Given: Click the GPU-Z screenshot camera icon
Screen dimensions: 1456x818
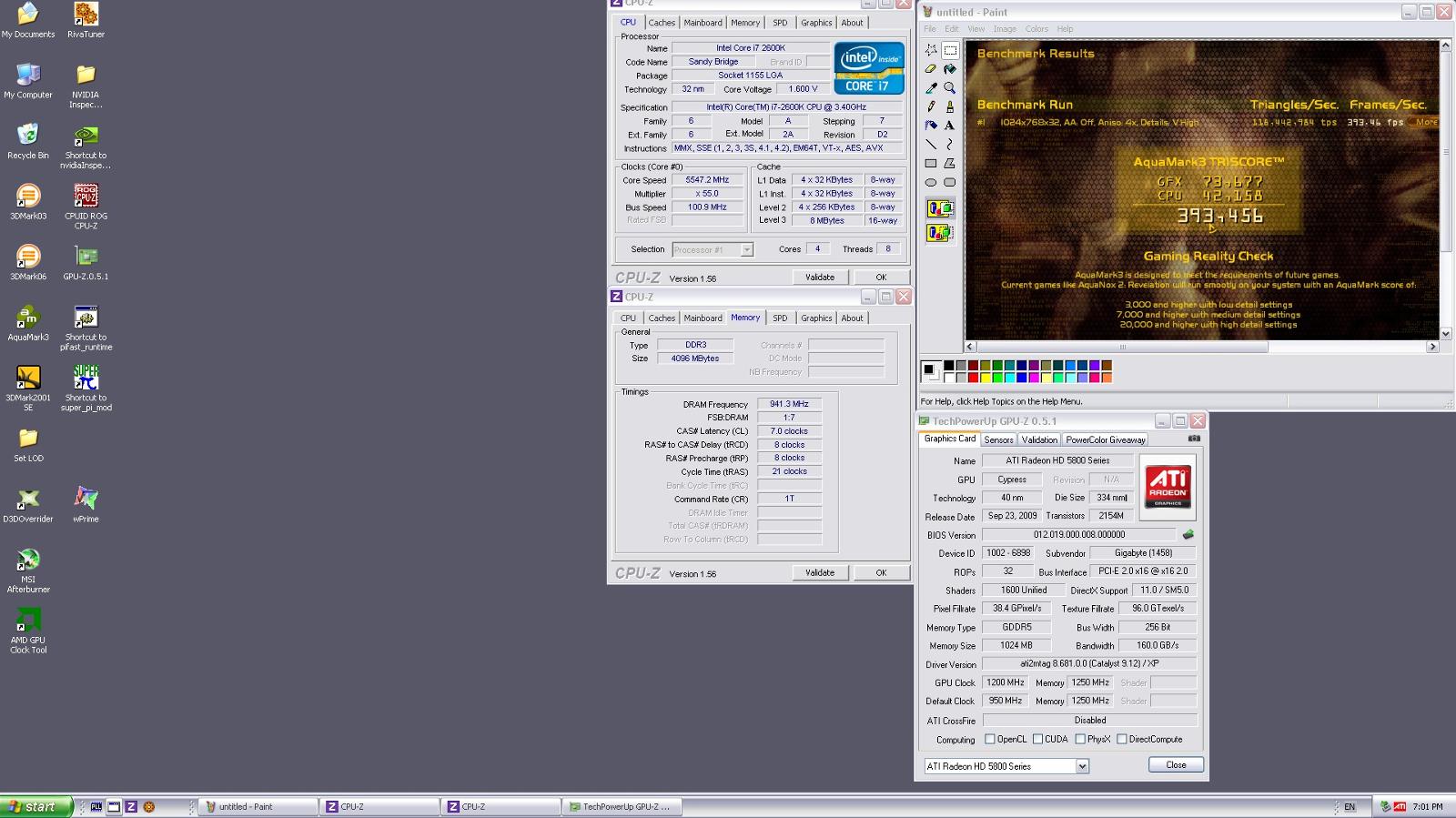Looking at the screenshot, I should [x=1194, y=439].
